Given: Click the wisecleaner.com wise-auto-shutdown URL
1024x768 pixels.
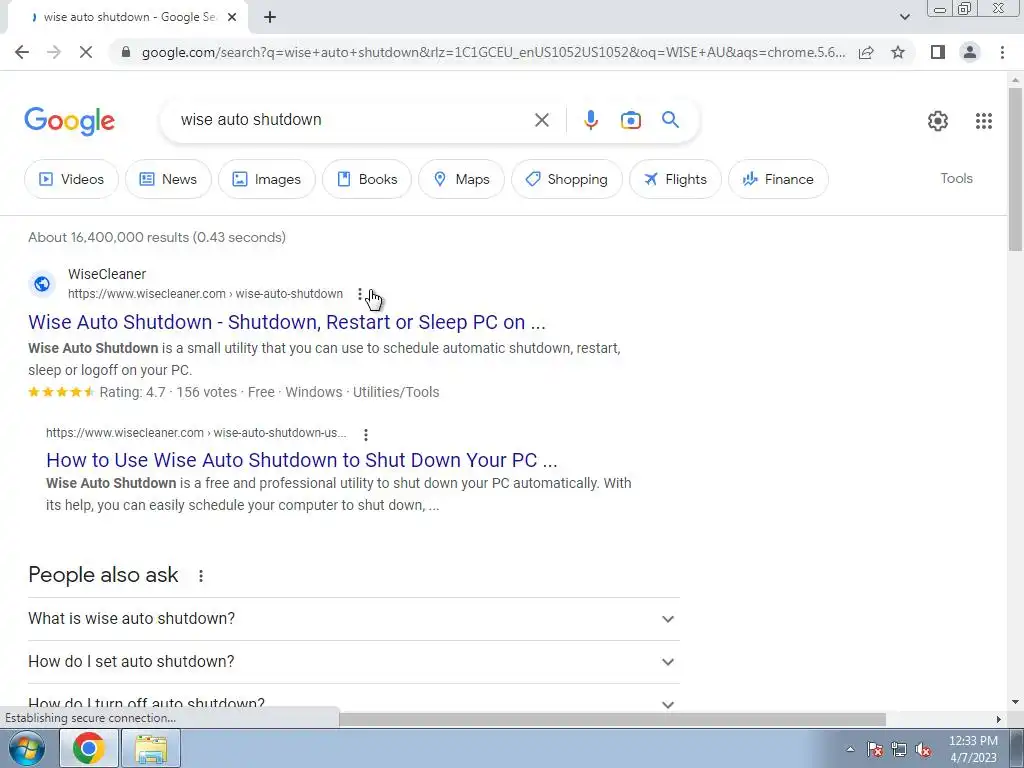Looking at the screenshot, I should pos(205,294).
